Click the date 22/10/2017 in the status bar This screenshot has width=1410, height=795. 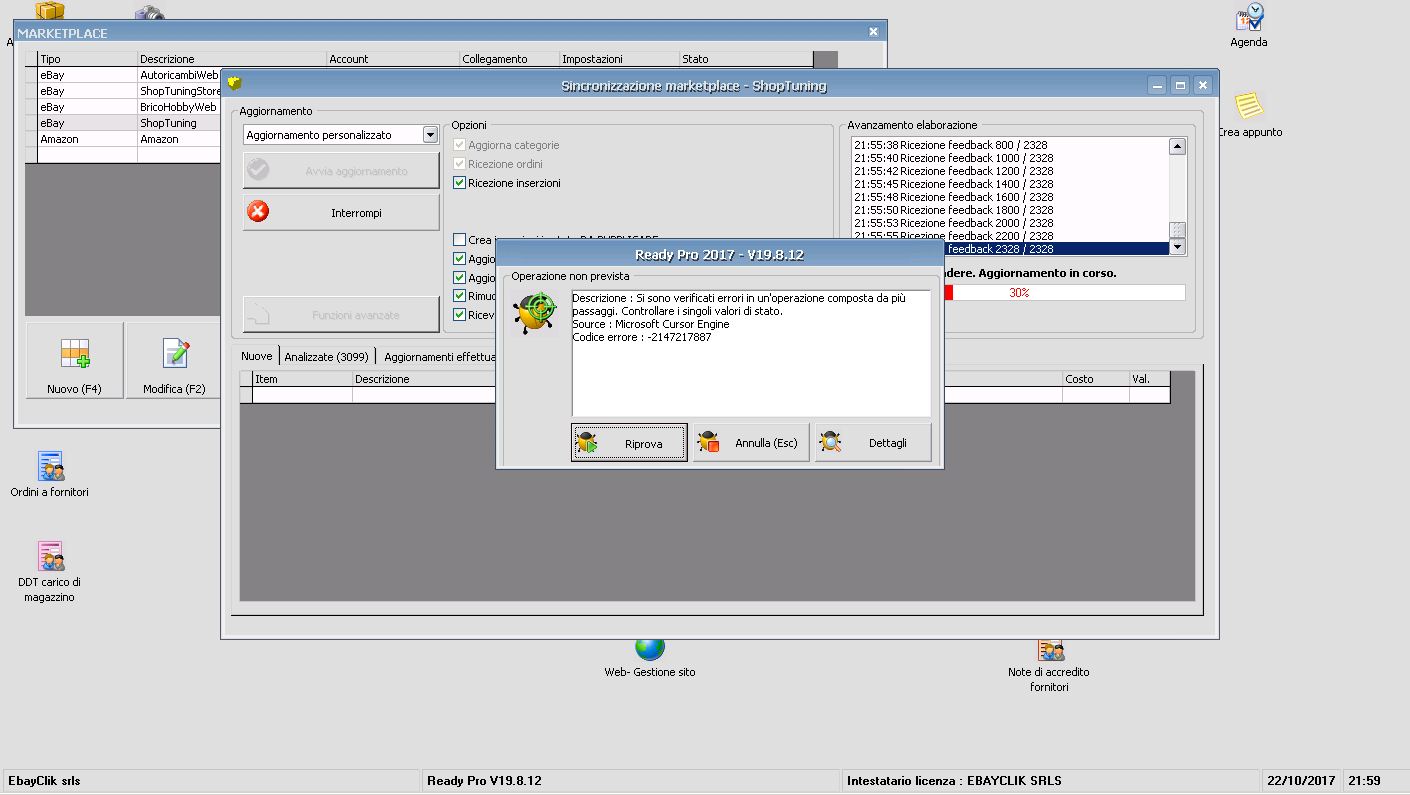[x=1301, y=781]
